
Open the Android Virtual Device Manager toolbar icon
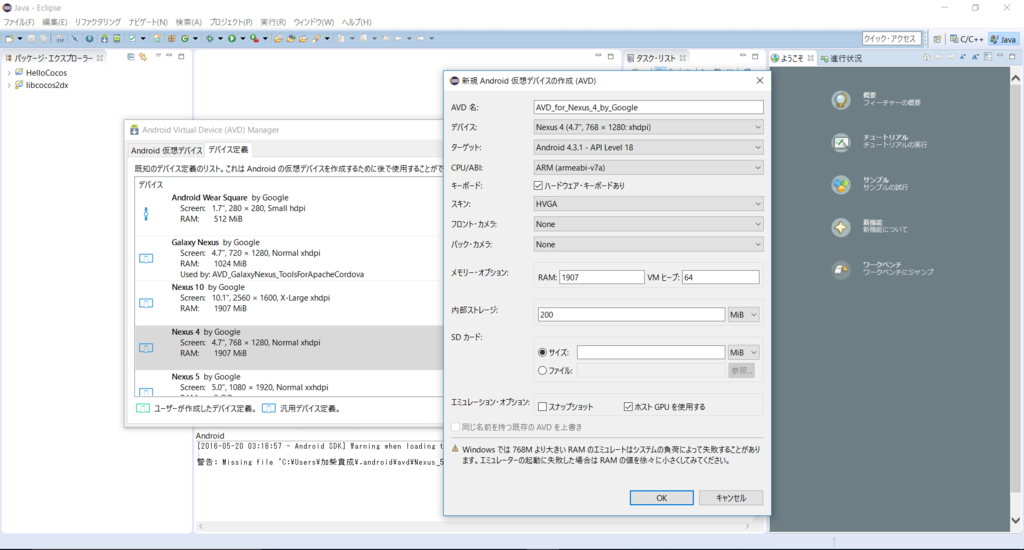tap(116, 39)
